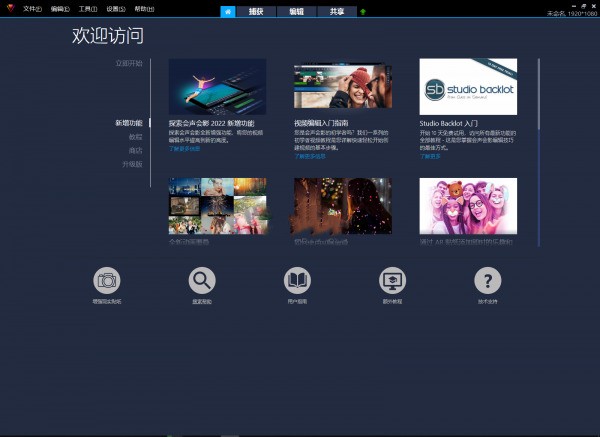Image resolution: width=600 pixels, height=437 pixels.
Task: Click the green upload arrow icon
Action: [x=363, y=12]
